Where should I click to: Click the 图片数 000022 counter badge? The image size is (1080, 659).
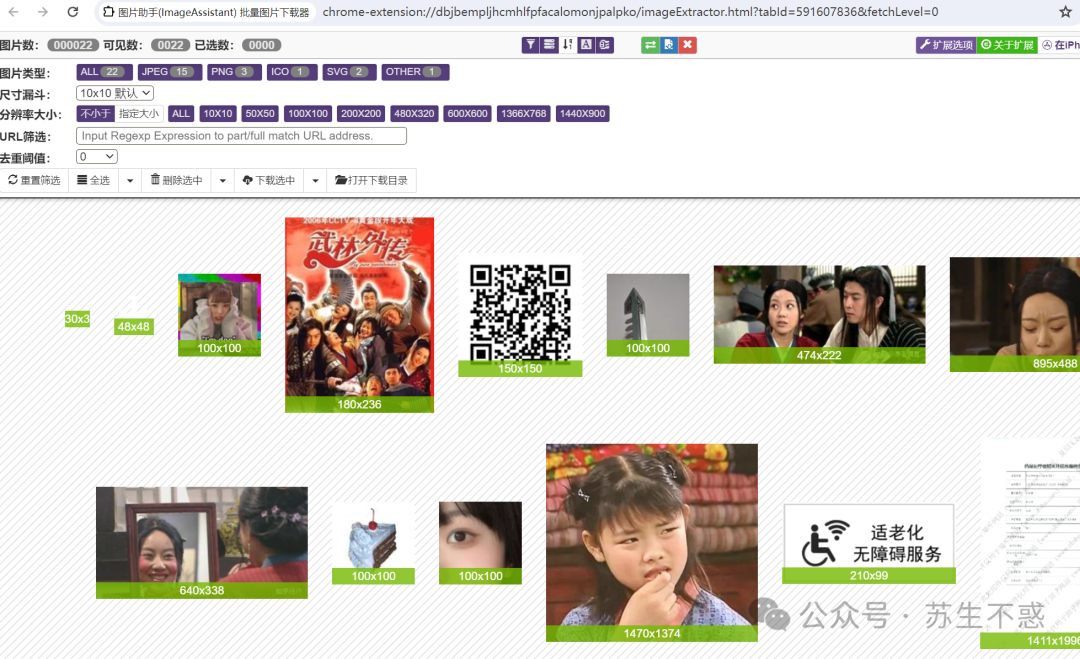tap(73, 45)
